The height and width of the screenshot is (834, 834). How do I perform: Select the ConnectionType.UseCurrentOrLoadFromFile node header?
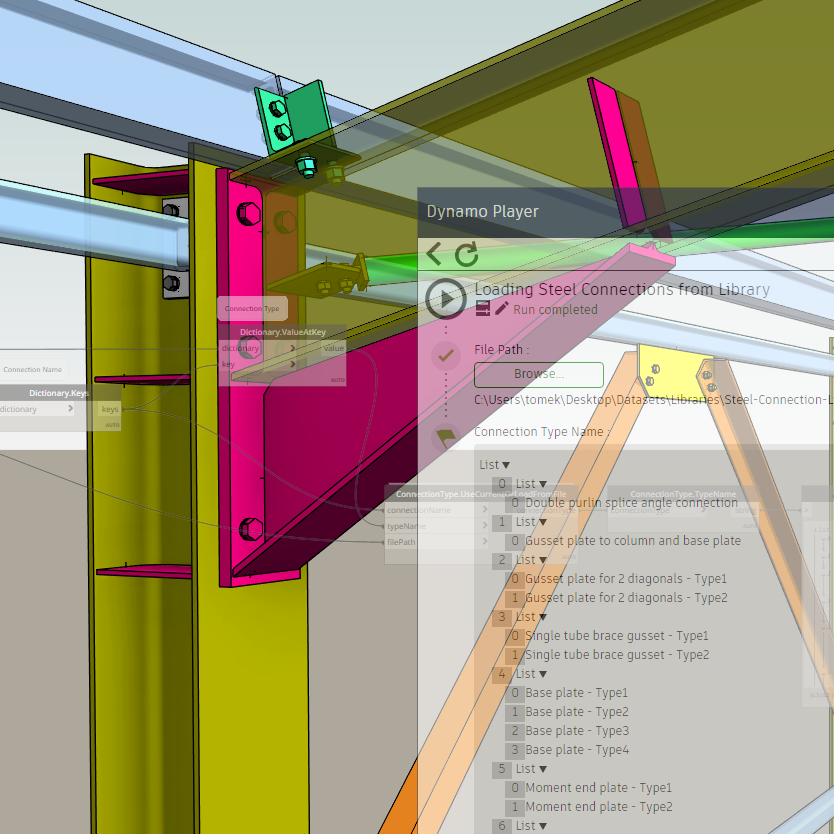pyautogui.click(x=481, y=494)
